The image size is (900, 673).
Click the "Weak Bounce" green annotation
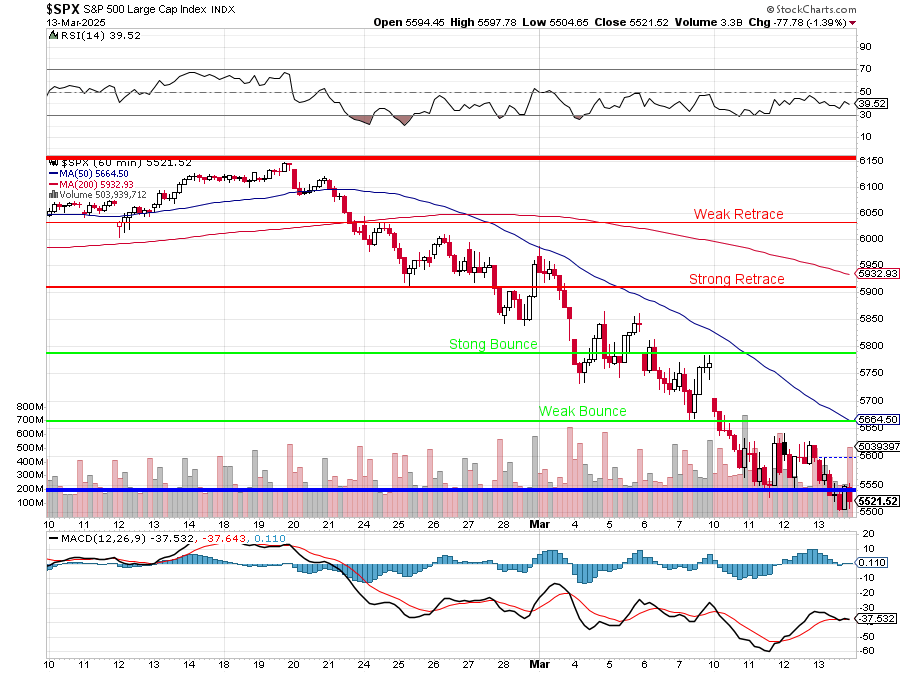[582, 411]
